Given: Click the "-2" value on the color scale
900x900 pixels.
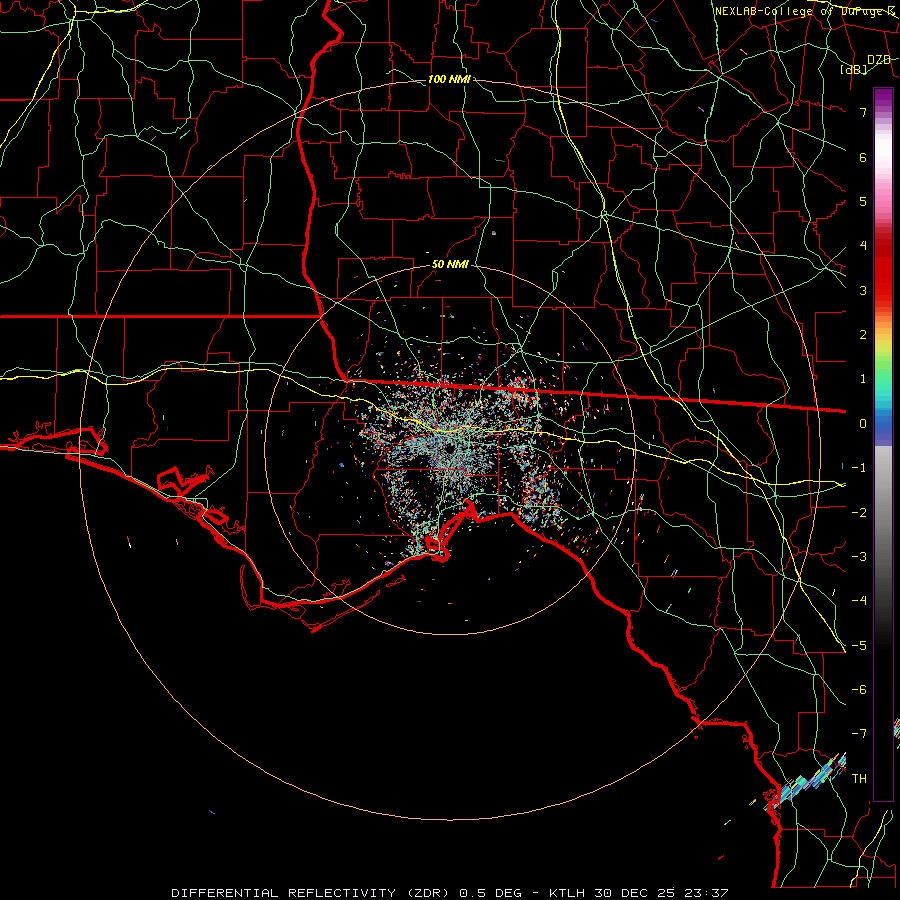Looking at the screenshot, I should pyautogui.click(x=859, y=512).
